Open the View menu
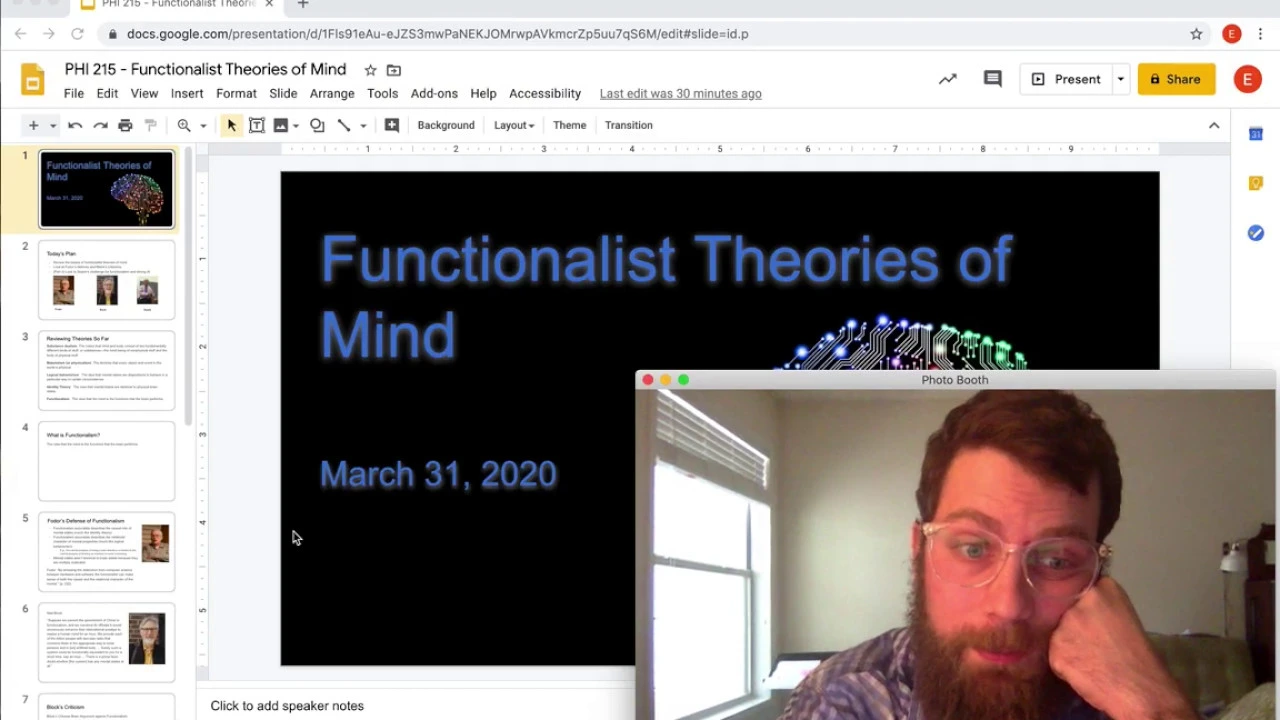The width and height of the screenshot is (1280, 720). coord(144,93)
